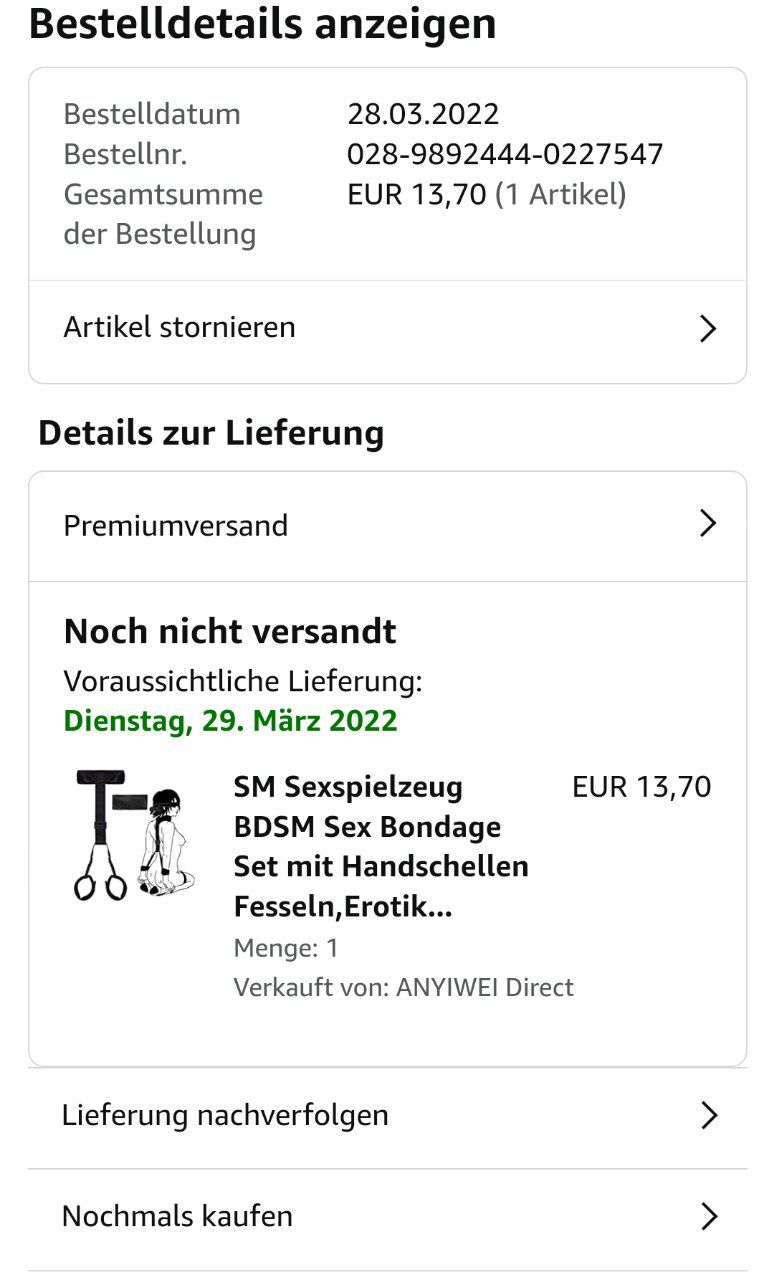Image resolution: width=774 pixels, height=1280 pixels.
Task: Open the product title link
Action: [381, 847]
